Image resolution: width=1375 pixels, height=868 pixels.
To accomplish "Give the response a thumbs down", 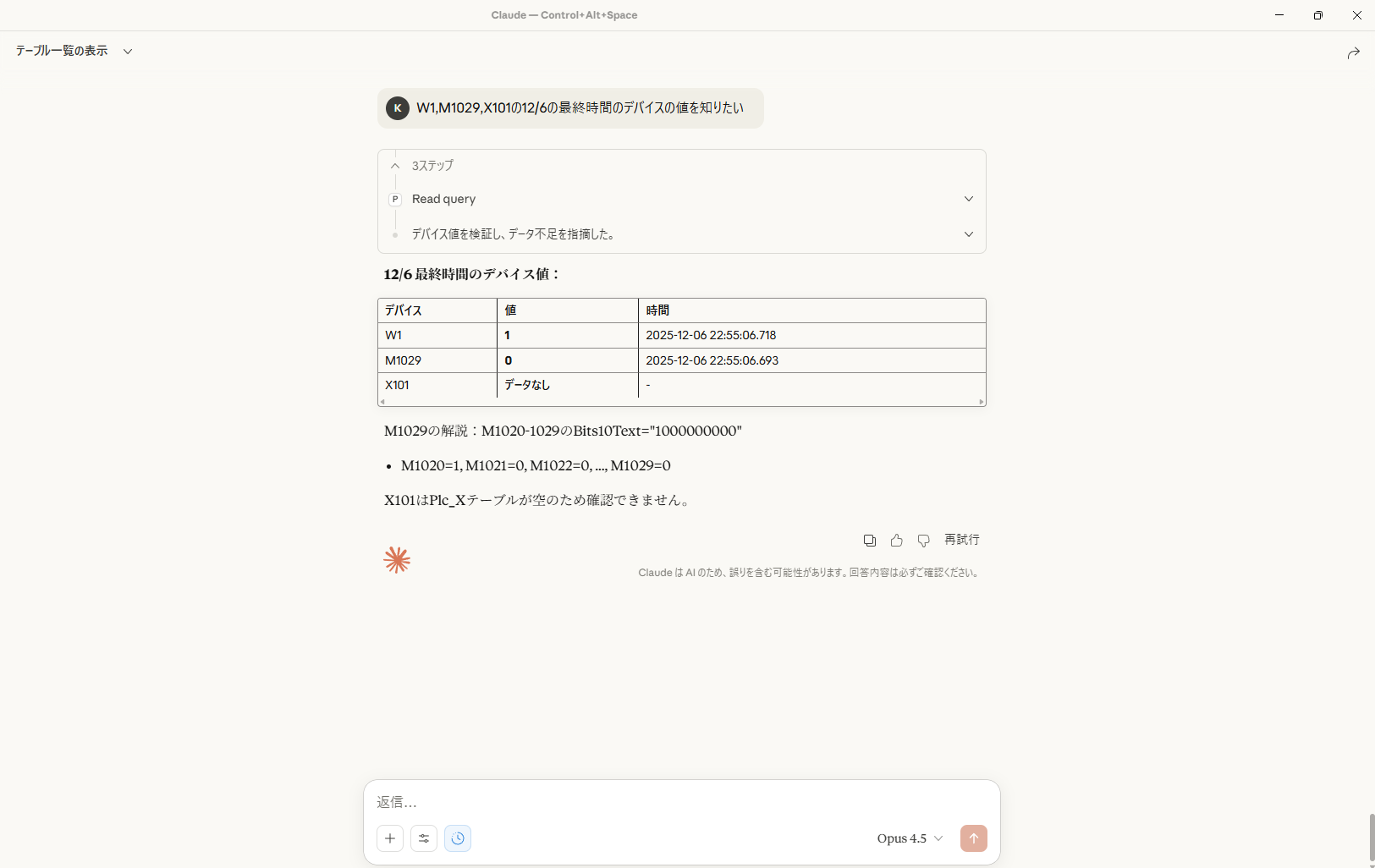I will 923,541.
